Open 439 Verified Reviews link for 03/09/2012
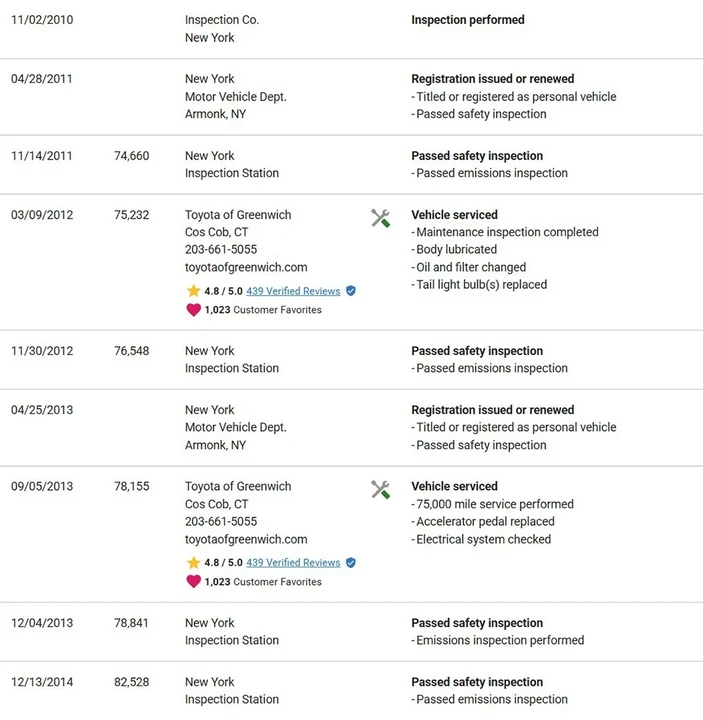This screenshot has width=703, height=720. pos(293,291)
